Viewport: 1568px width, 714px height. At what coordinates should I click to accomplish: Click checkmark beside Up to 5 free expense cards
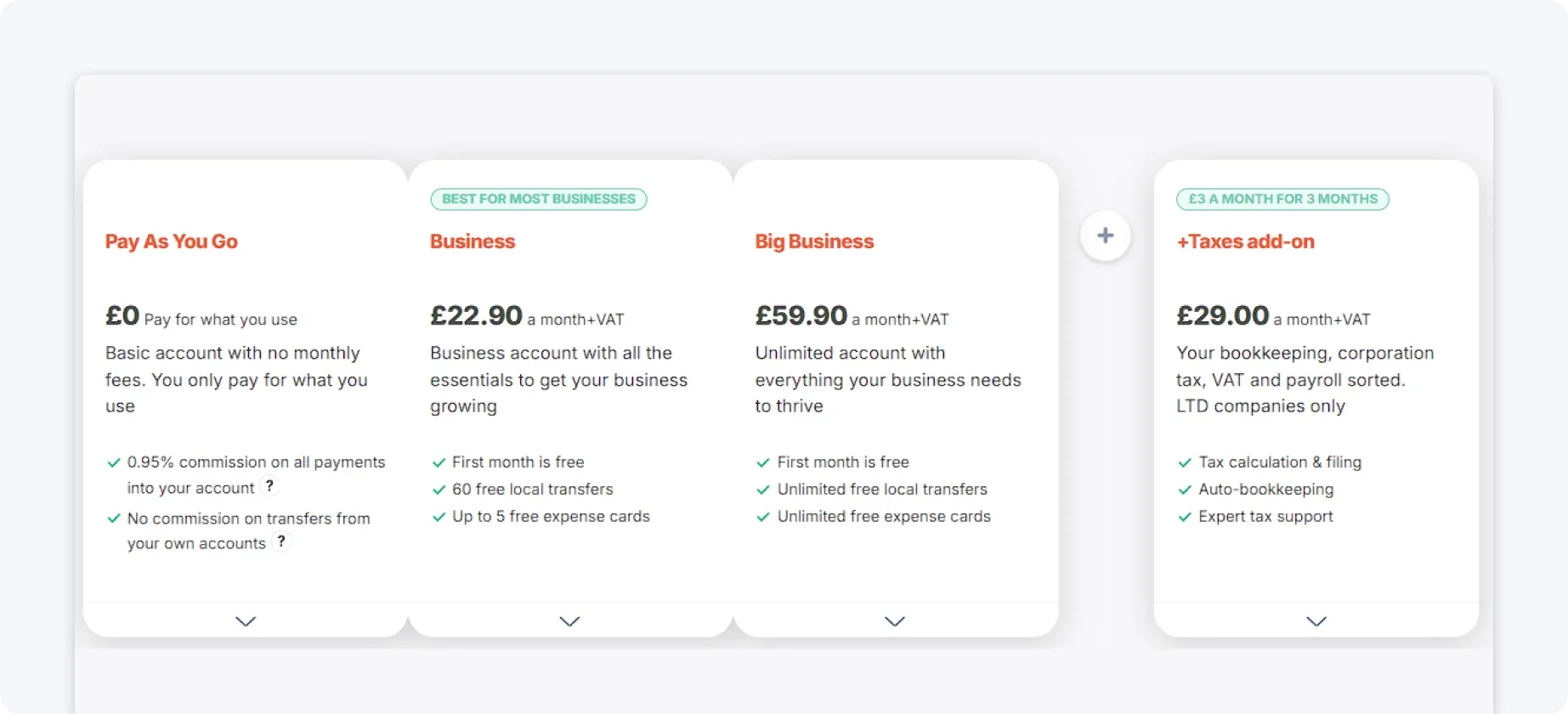tap(439, 517)
